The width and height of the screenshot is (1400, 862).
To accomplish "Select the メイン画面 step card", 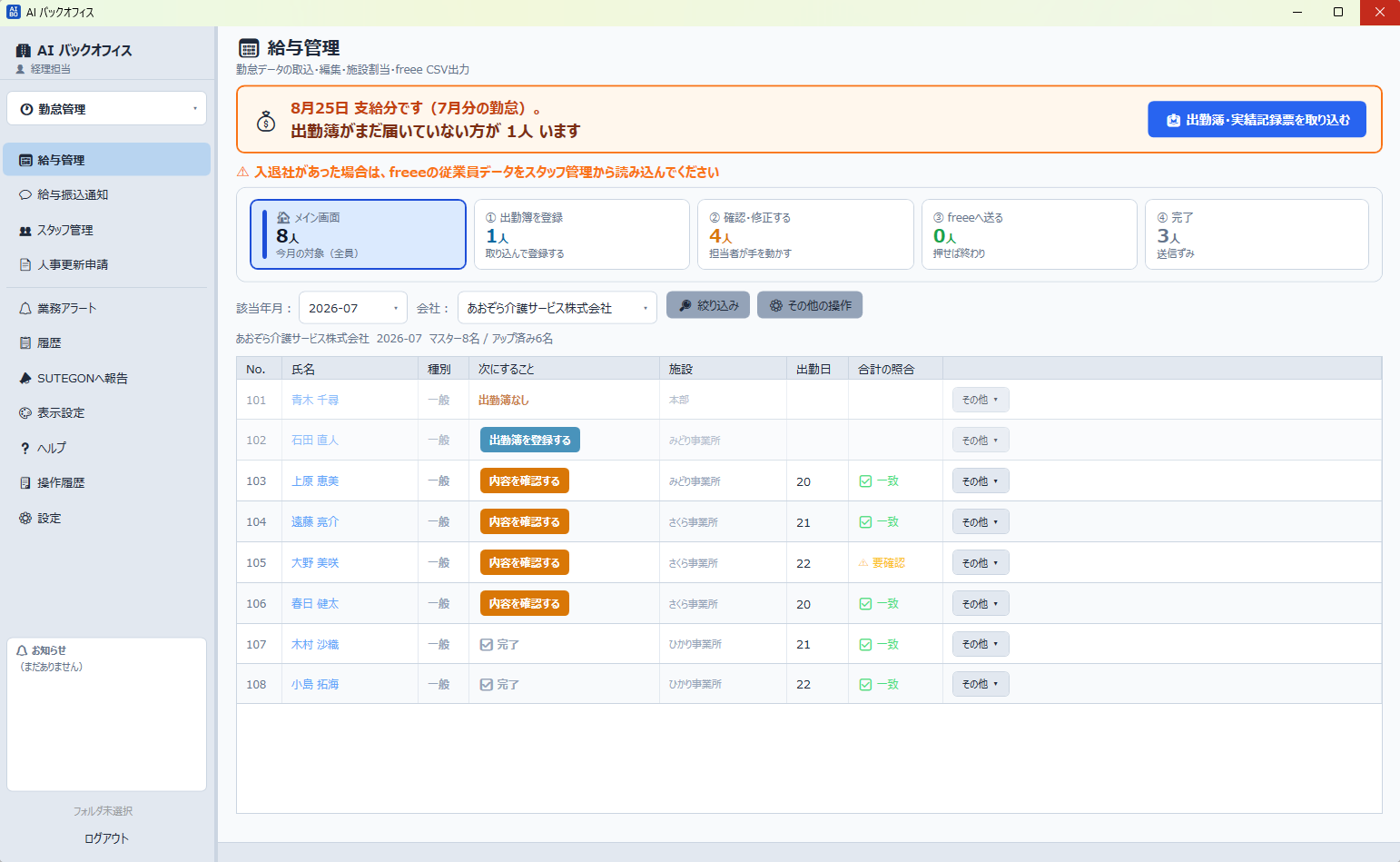I will pyautogui.click(x=359, y=234).
